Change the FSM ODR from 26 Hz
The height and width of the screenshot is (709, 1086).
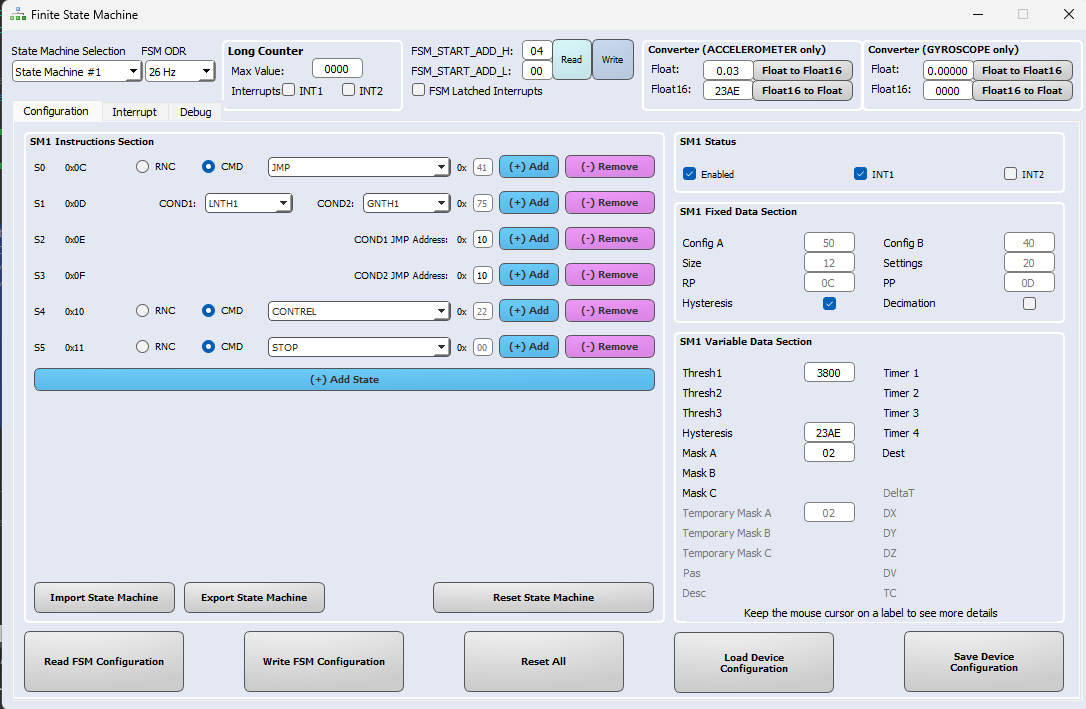tap(179, 71)
